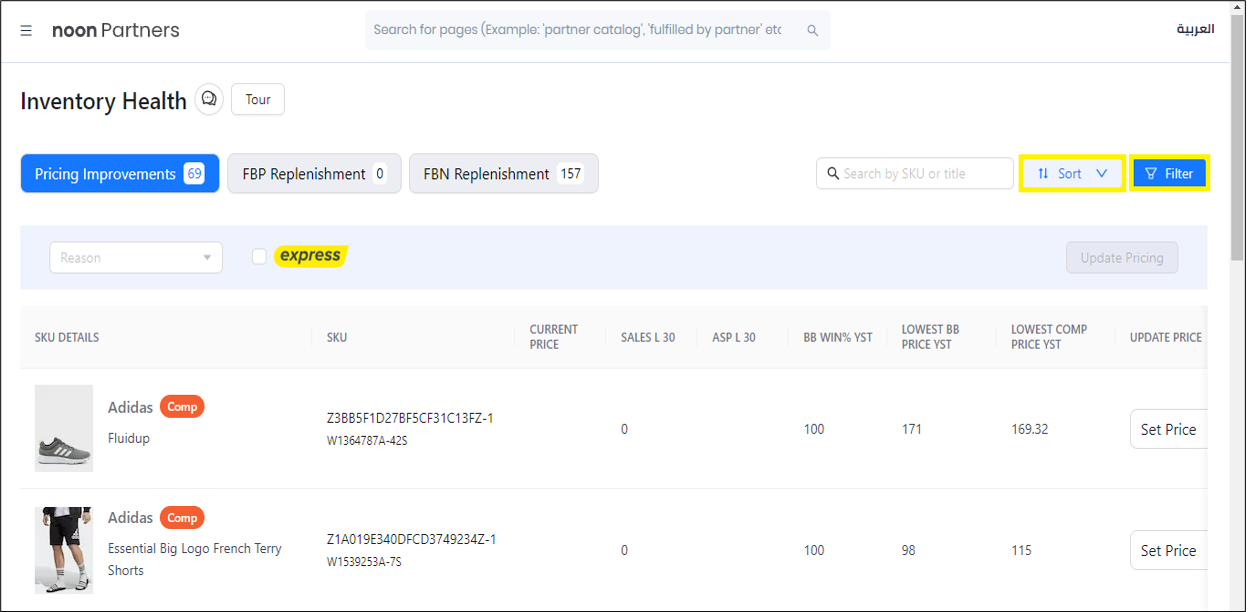Screen dimensions: 1248x612
Task: Switch language to Arabic (العربية)
Action: [1195, 29]
